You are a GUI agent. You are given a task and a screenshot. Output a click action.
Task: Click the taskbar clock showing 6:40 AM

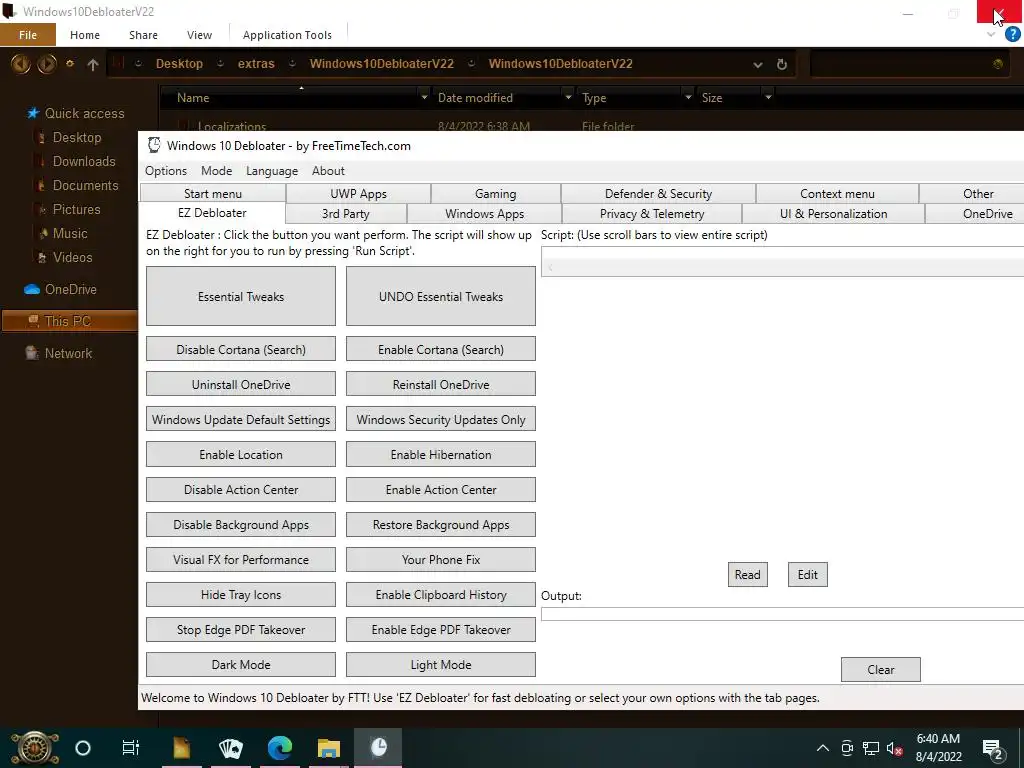tap(938, 748)
